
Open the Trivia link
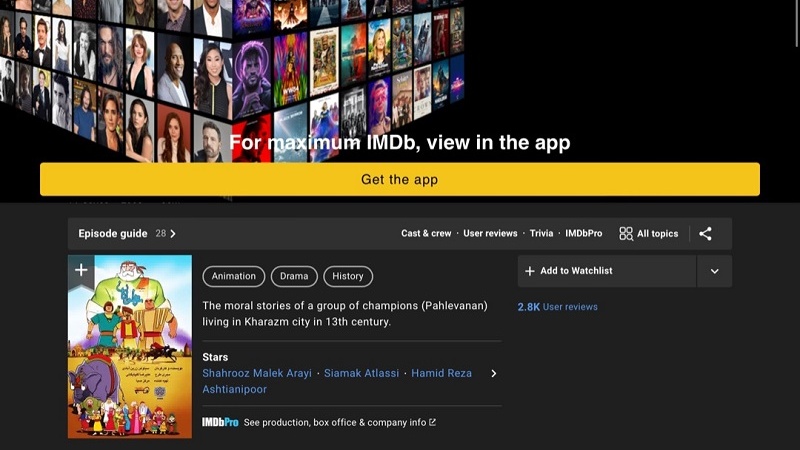tap(541, 234)
